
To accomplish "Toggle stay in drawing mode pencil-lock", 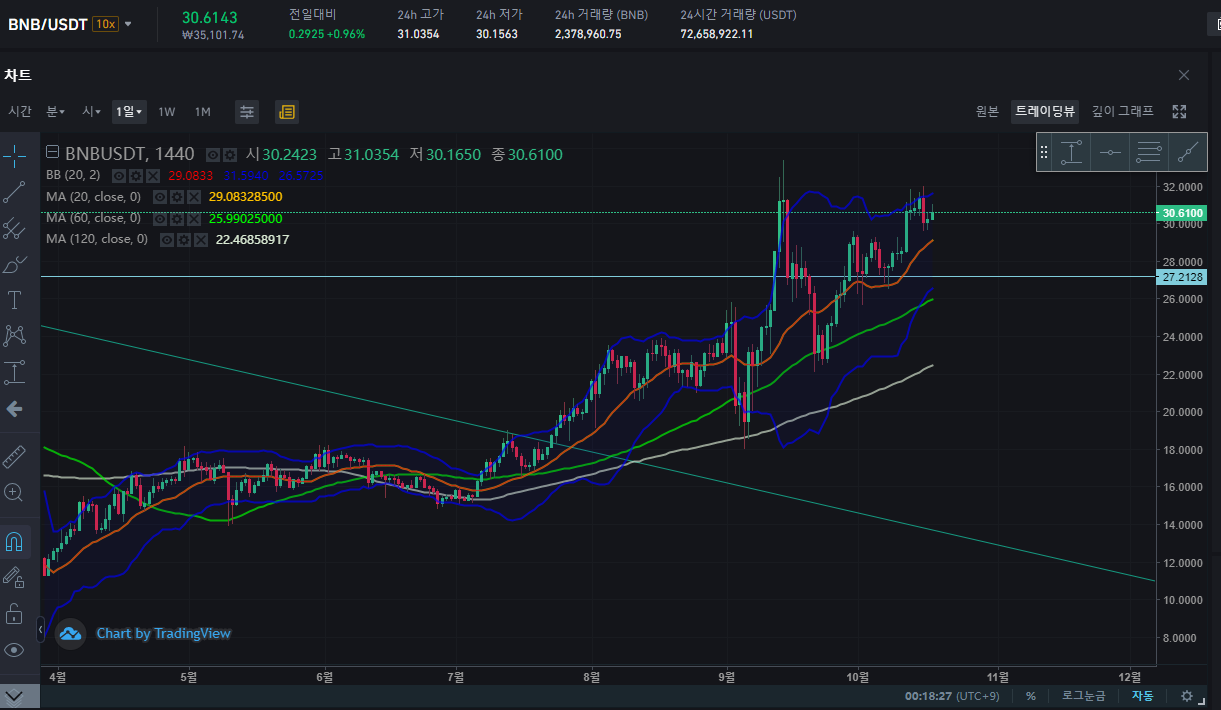I will pyautogui.click(x=14, y=577).
